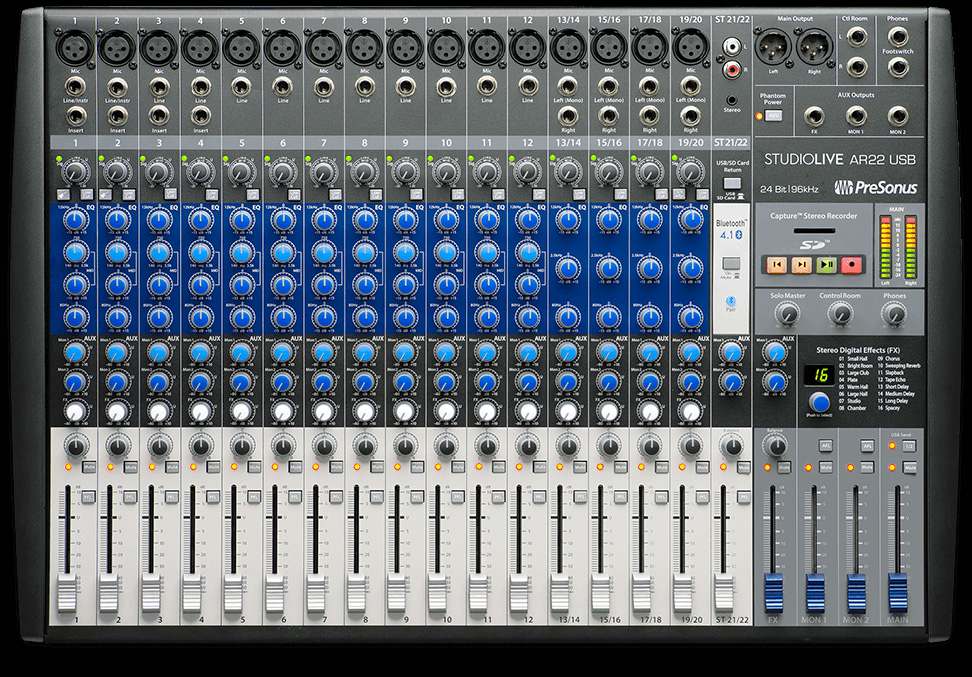Screen dimensions: 972x677
Task: Click the Main Output Left XLR connector
Action: pos(774,47)
